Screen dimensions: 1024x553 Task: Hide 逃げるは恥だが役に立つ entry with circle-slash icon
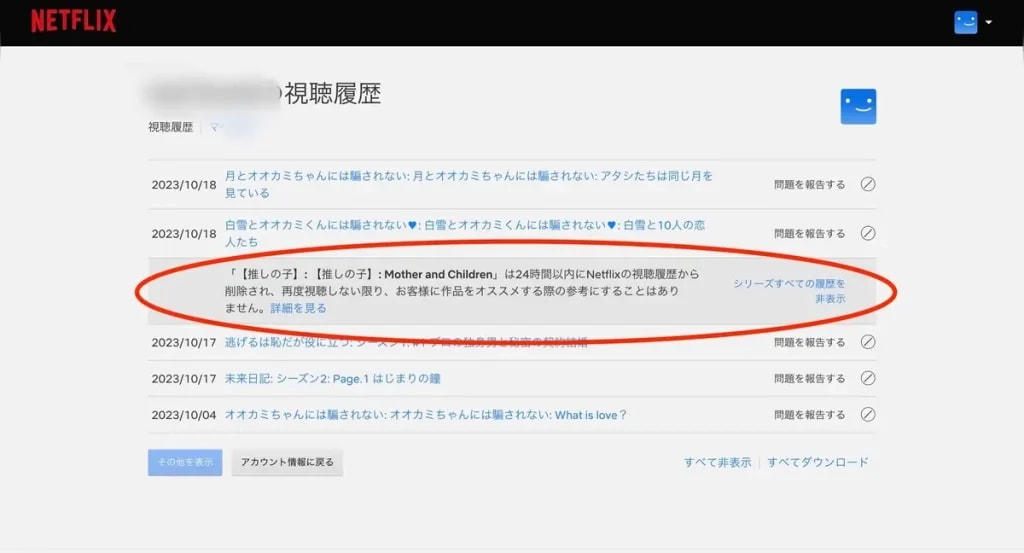point(868,342)
